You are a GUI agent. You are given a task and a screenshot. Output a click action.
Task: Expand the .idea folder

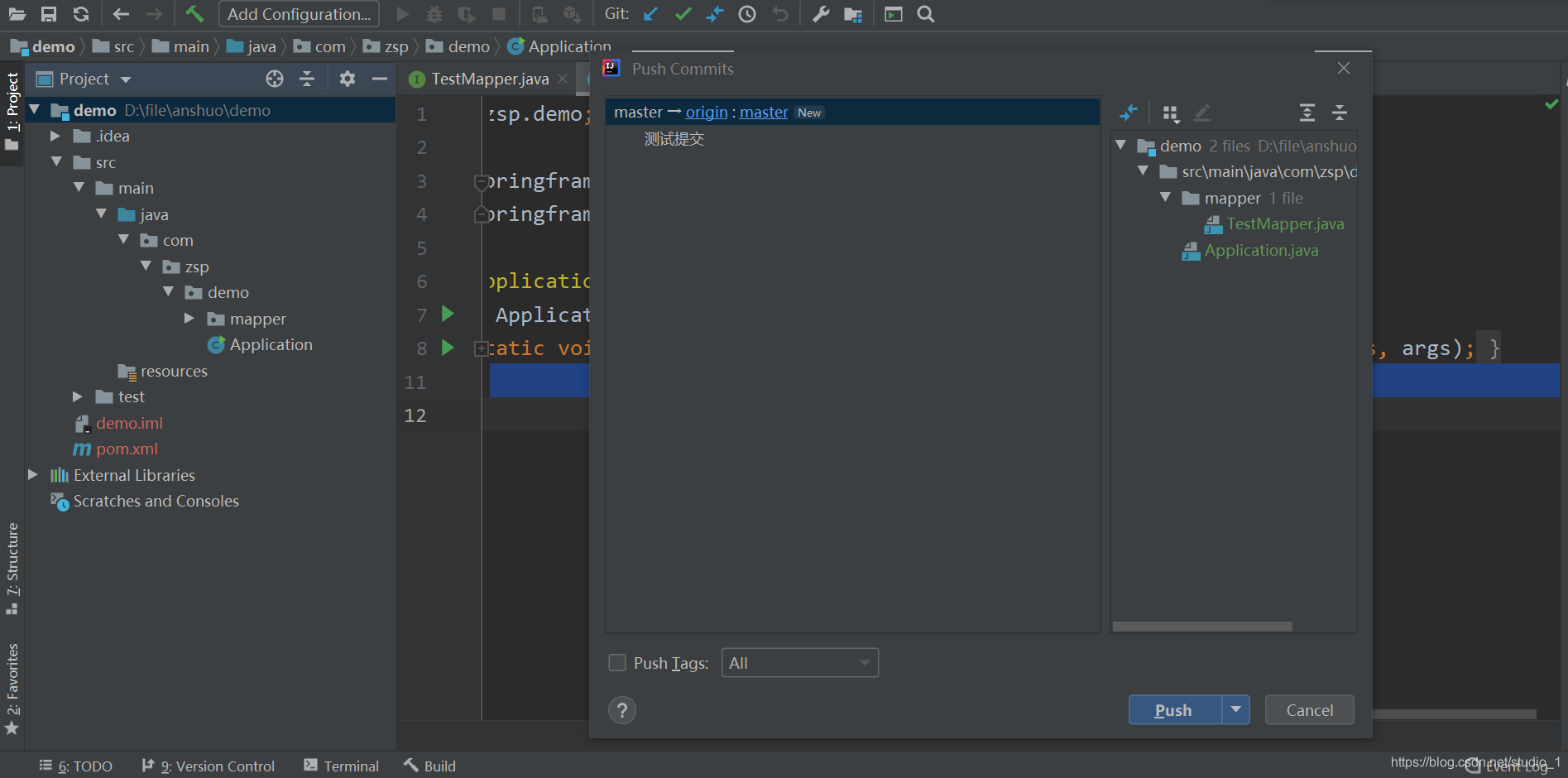(55, 136)
